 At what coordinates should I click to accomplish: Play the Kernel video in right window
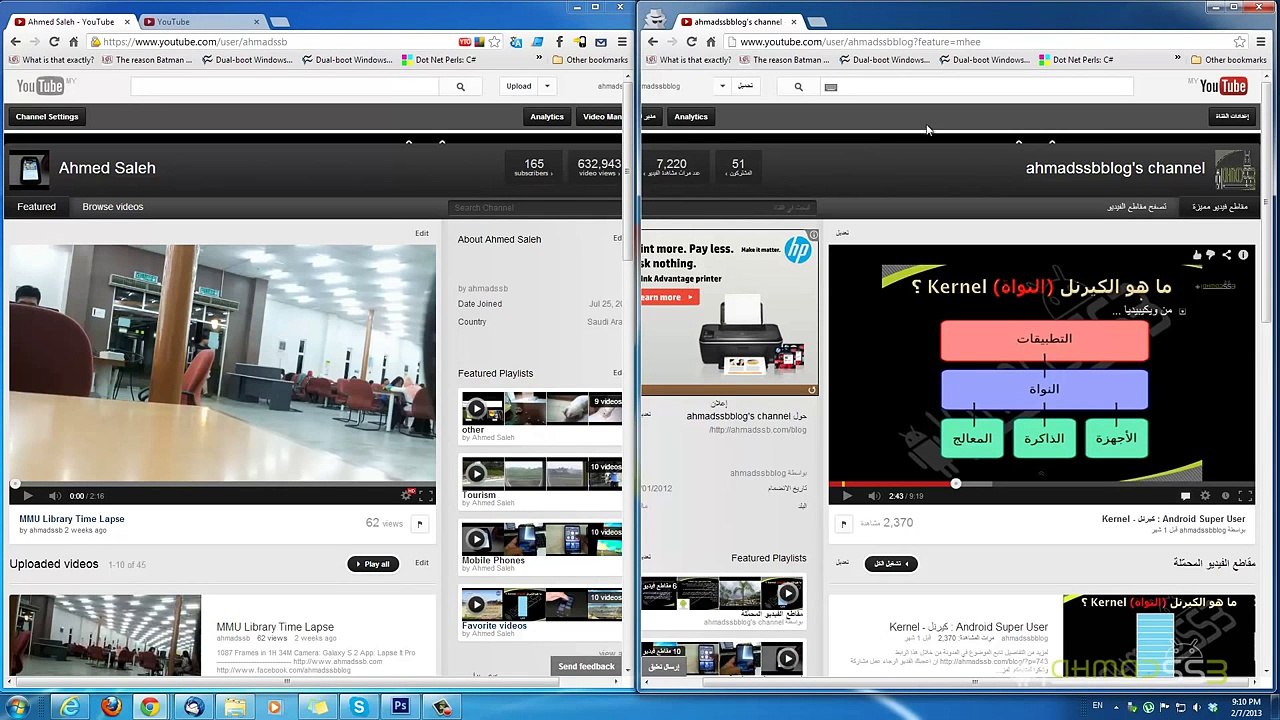tap(847, 496)
